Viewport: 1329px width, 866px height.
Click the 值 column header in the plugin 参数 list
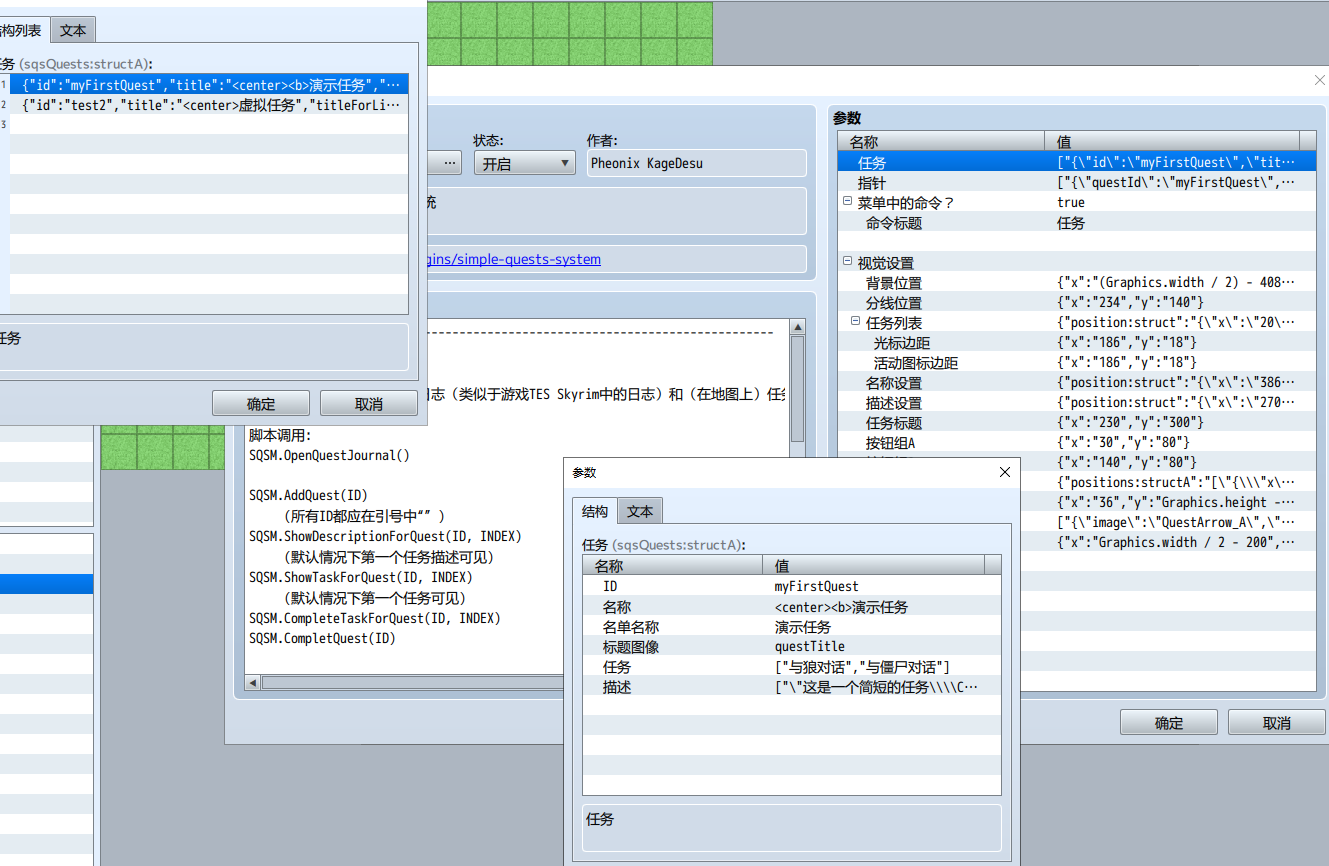[x=1172, y=141]
